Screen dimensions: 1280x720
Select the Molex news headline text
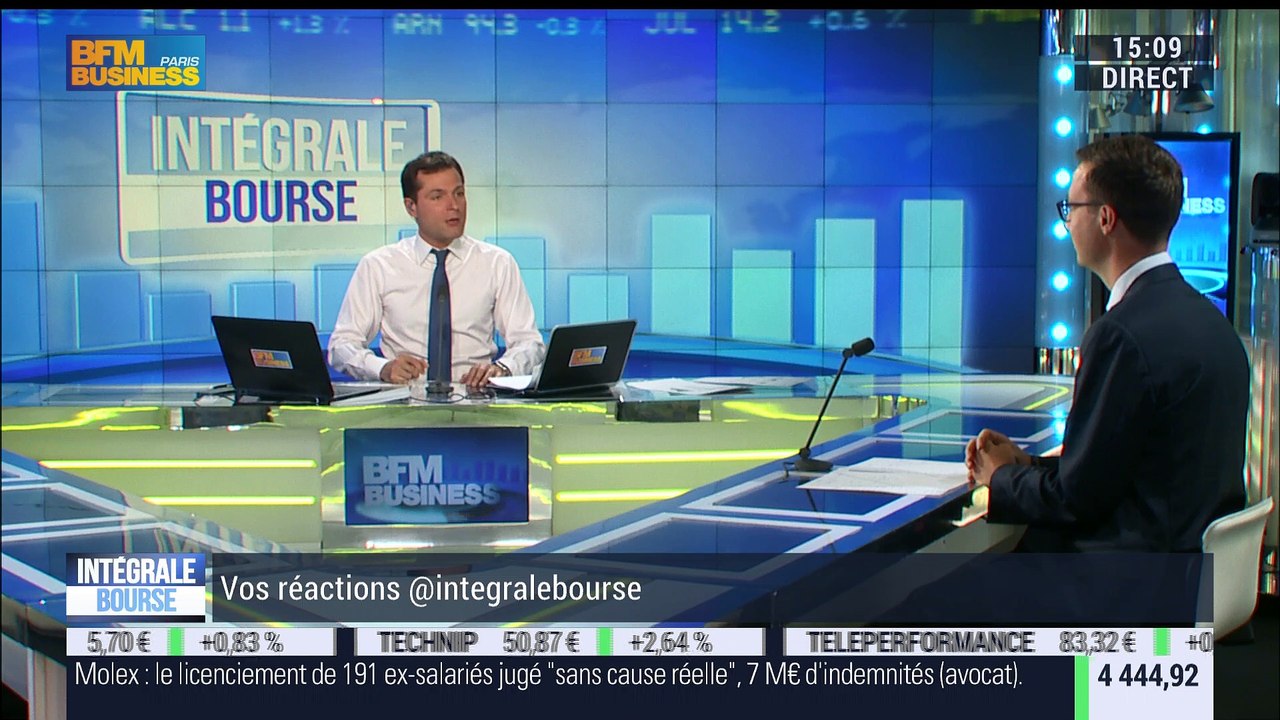(x=547, y=675)
